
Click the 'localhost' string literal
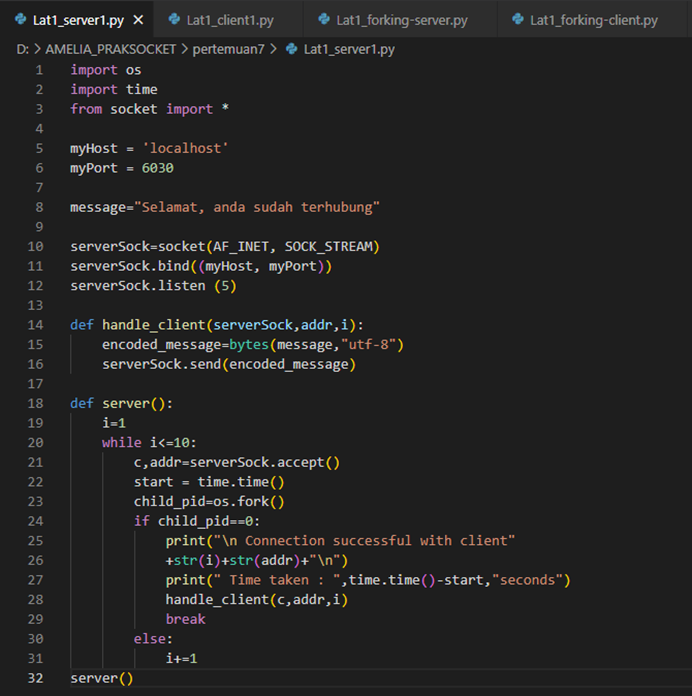(x=185, y=148)
